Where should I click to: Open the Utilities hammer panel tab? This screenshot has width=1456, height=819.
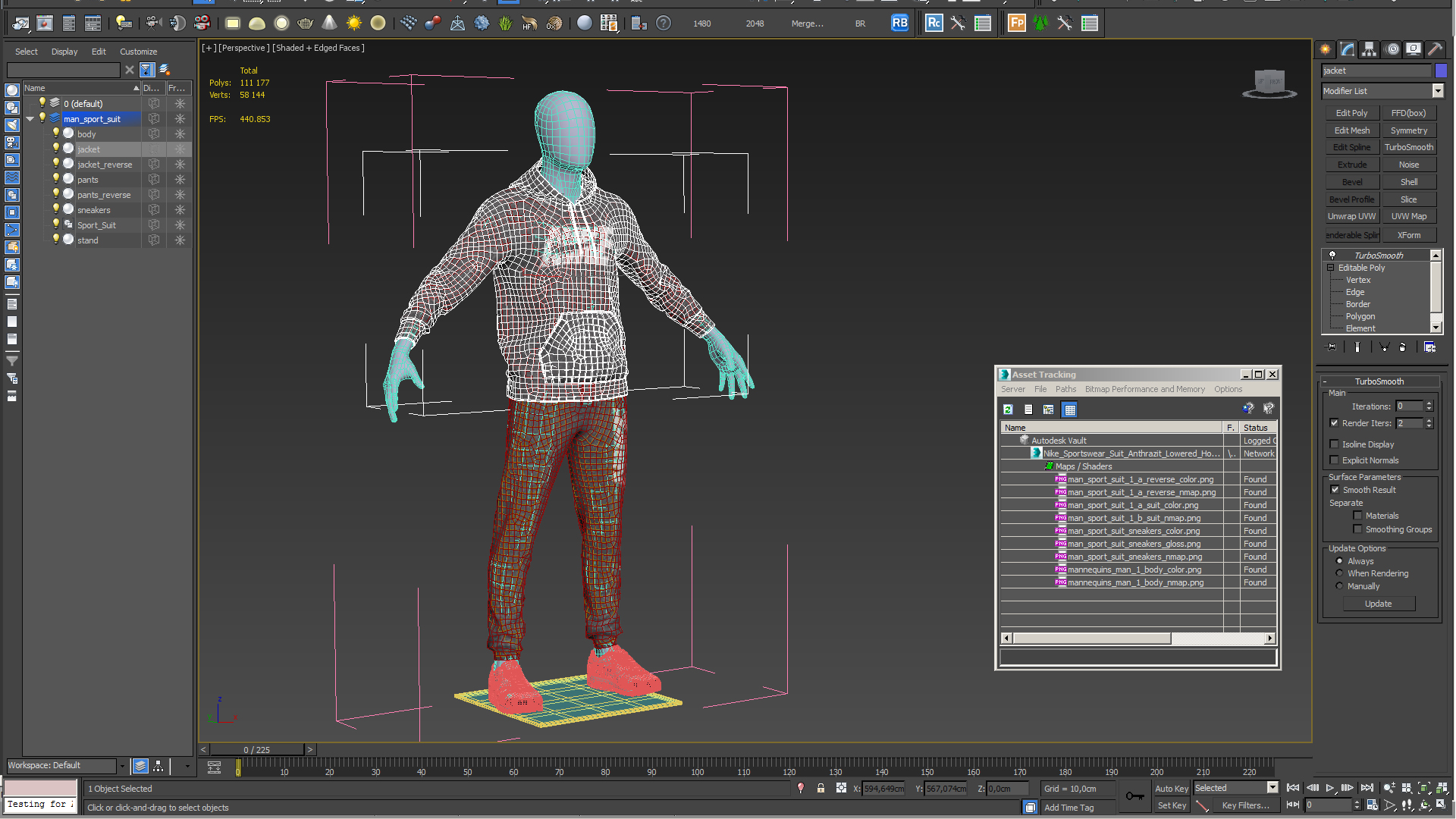(1435, 49)
